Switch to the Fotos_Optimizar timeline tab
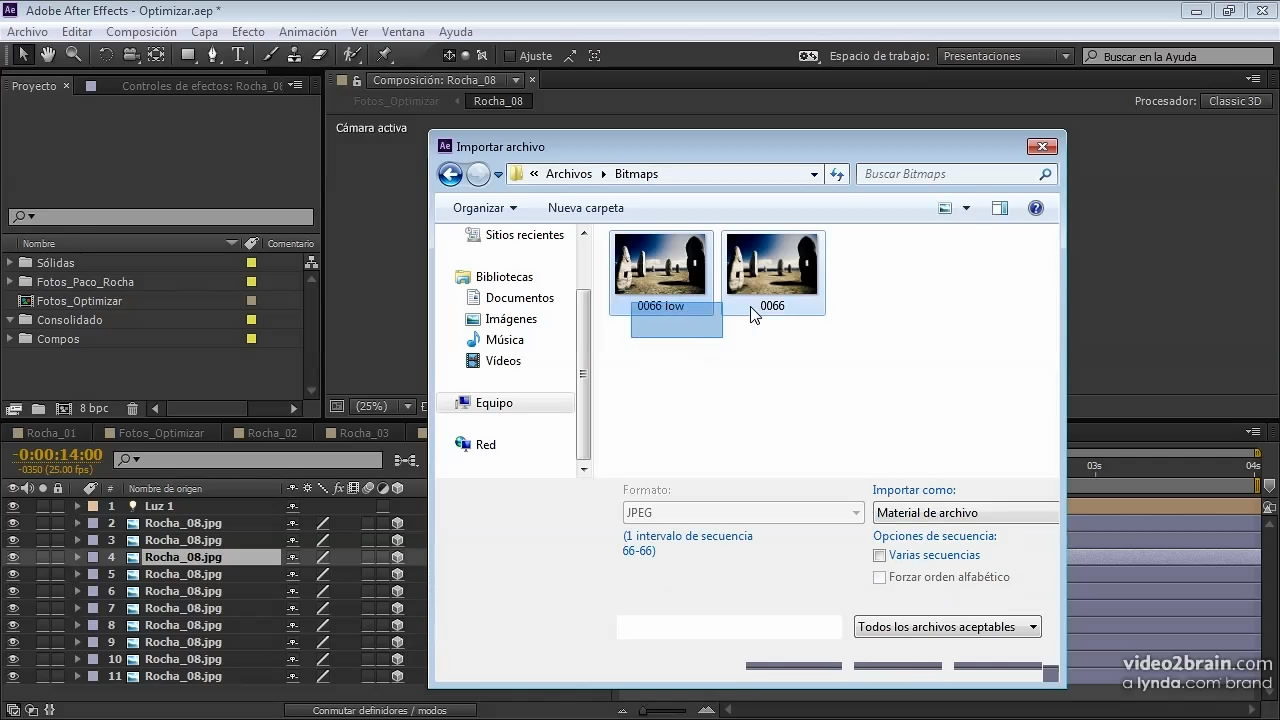 (x=161, y=433)
